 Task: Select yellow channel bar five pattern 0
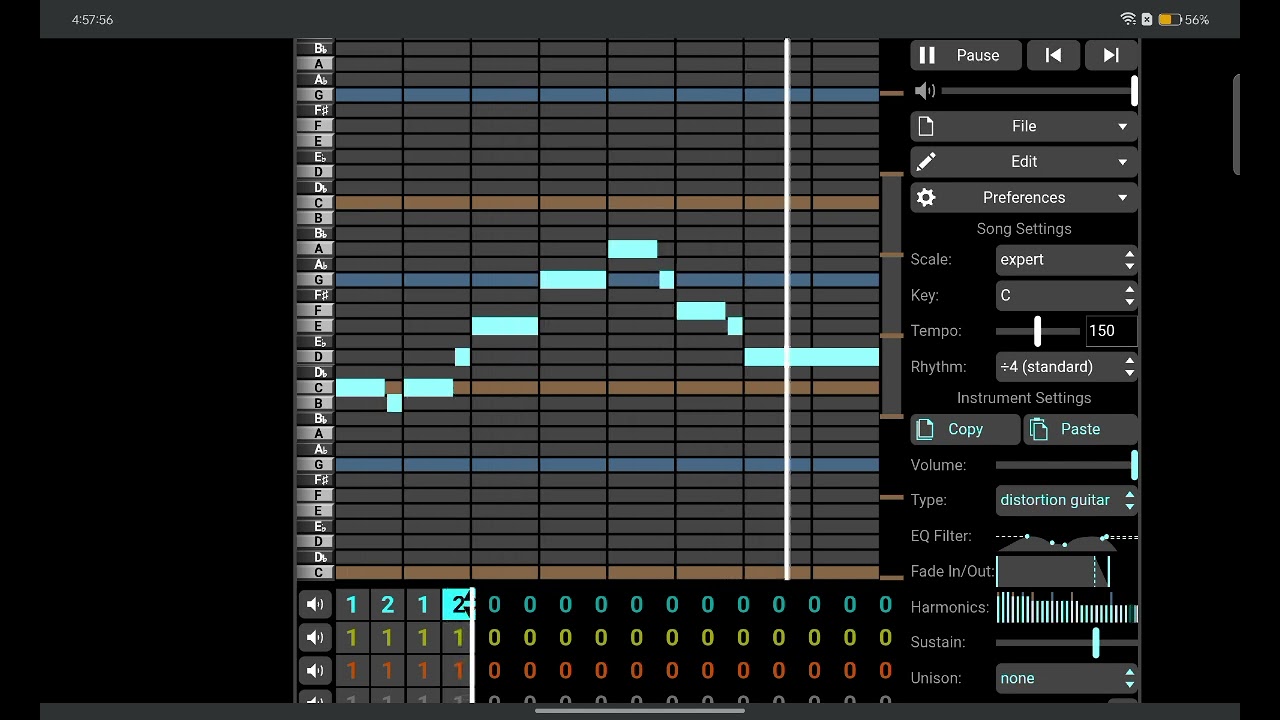point(494,637)
